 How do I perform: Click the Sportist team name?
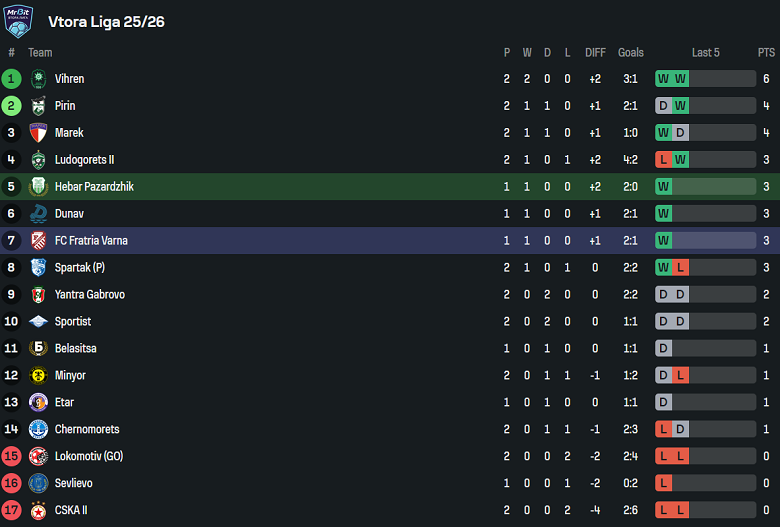[73, 322]
